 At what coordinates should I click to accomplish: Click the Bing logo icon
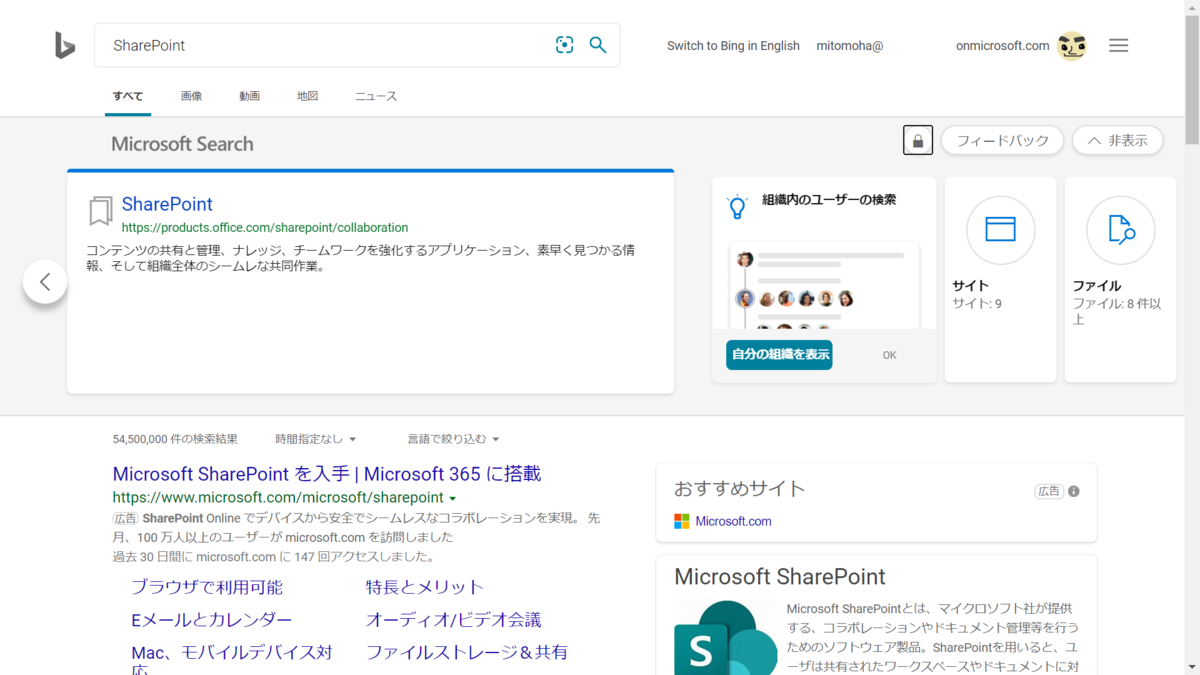65,45
